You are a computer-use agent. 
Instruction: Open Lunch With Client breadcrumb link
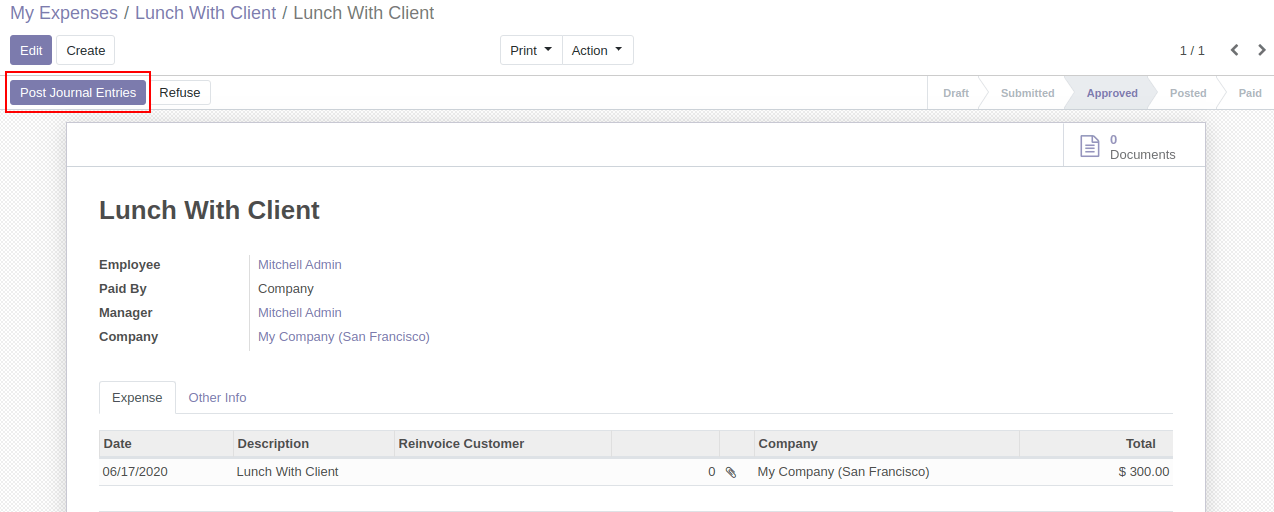(x=205, y=13)
